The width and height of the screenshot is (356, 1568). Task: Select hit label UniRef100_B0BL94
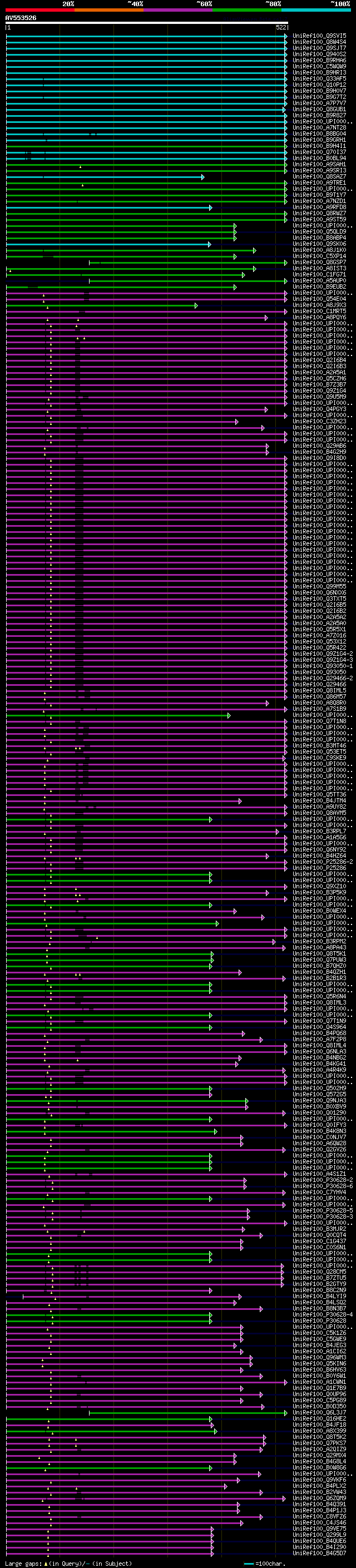pyautogui.click(x=319, y=159)
